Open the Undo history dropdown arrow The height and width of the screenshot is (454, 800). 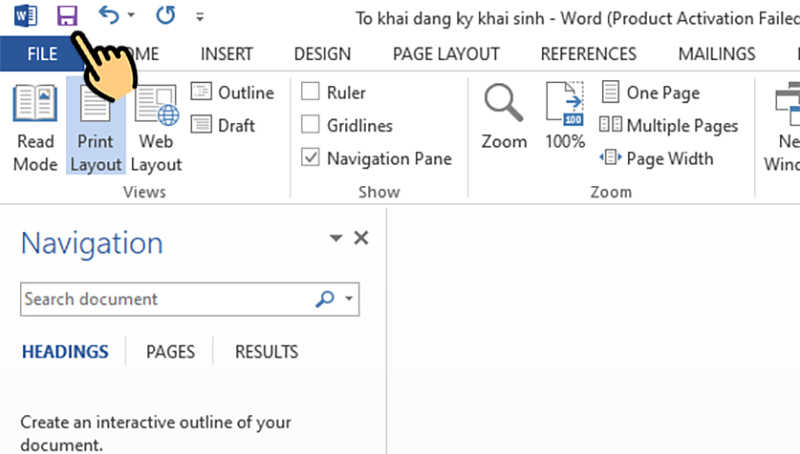pyautogui.click(x=131, y=15)
